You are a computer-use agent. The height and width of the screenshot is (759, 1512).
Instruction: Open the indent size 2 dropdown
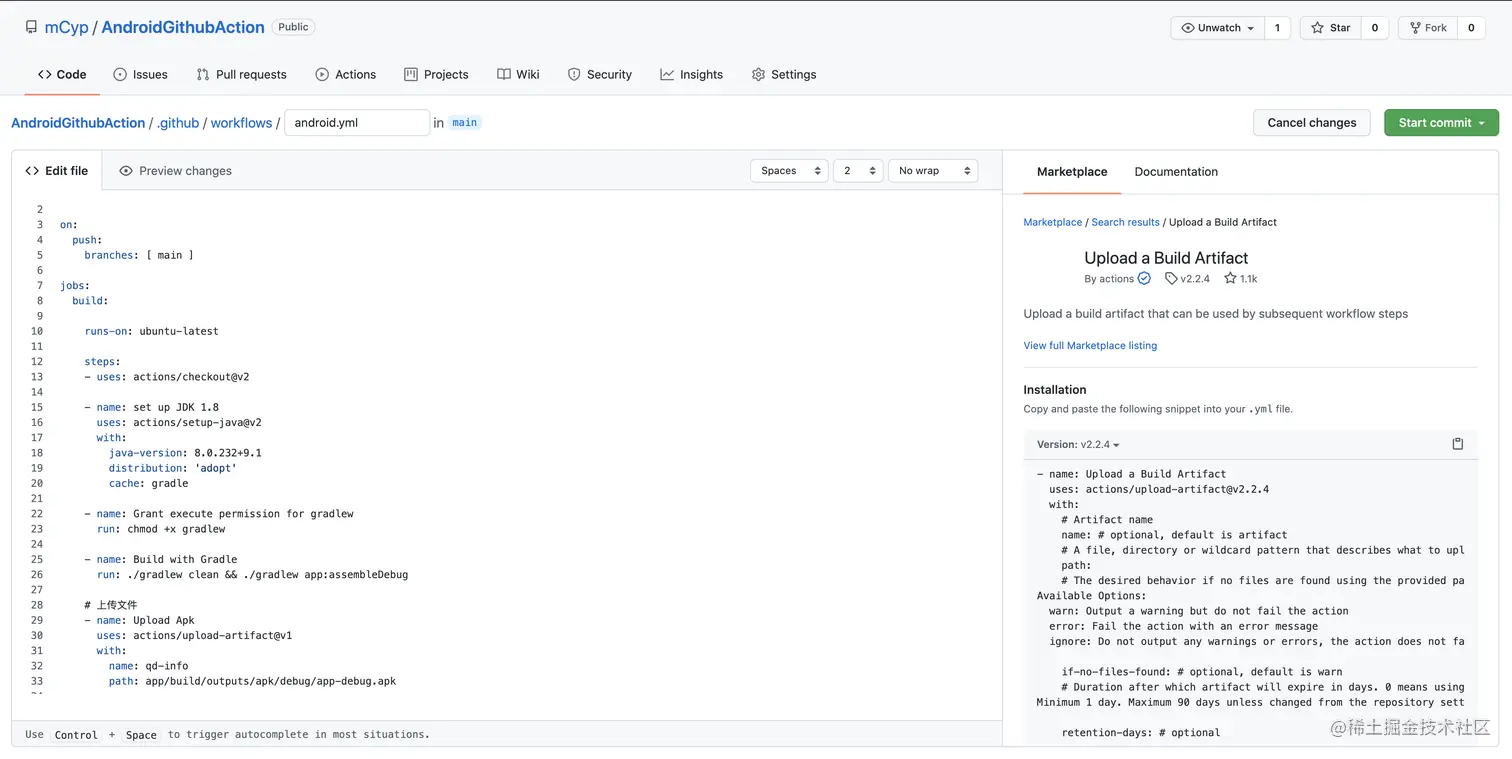[x=858, y=171]
